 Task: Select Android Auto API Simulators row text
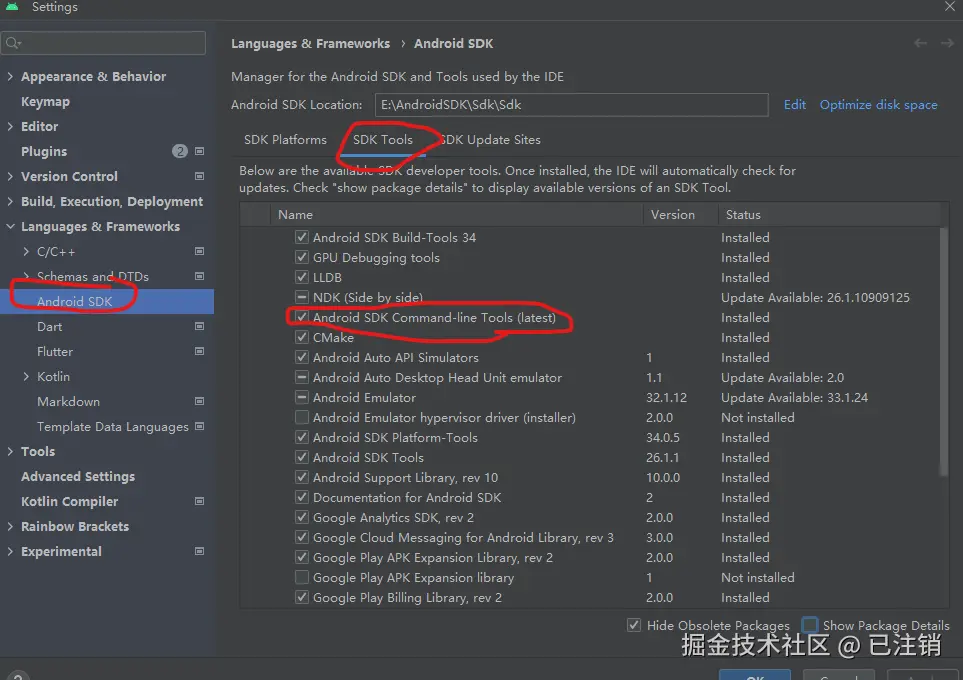pyautogui.click(x=396, y=358)
